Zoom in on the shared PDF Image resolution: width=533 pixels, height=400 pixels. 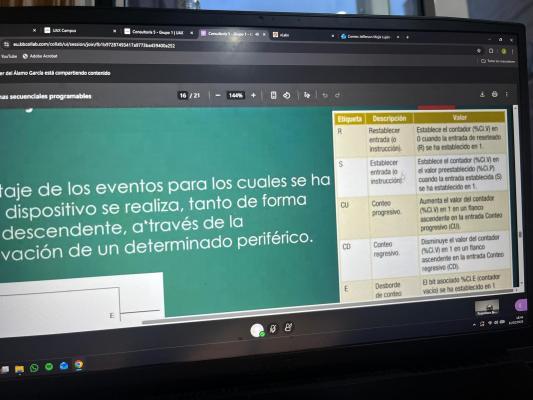253,95
